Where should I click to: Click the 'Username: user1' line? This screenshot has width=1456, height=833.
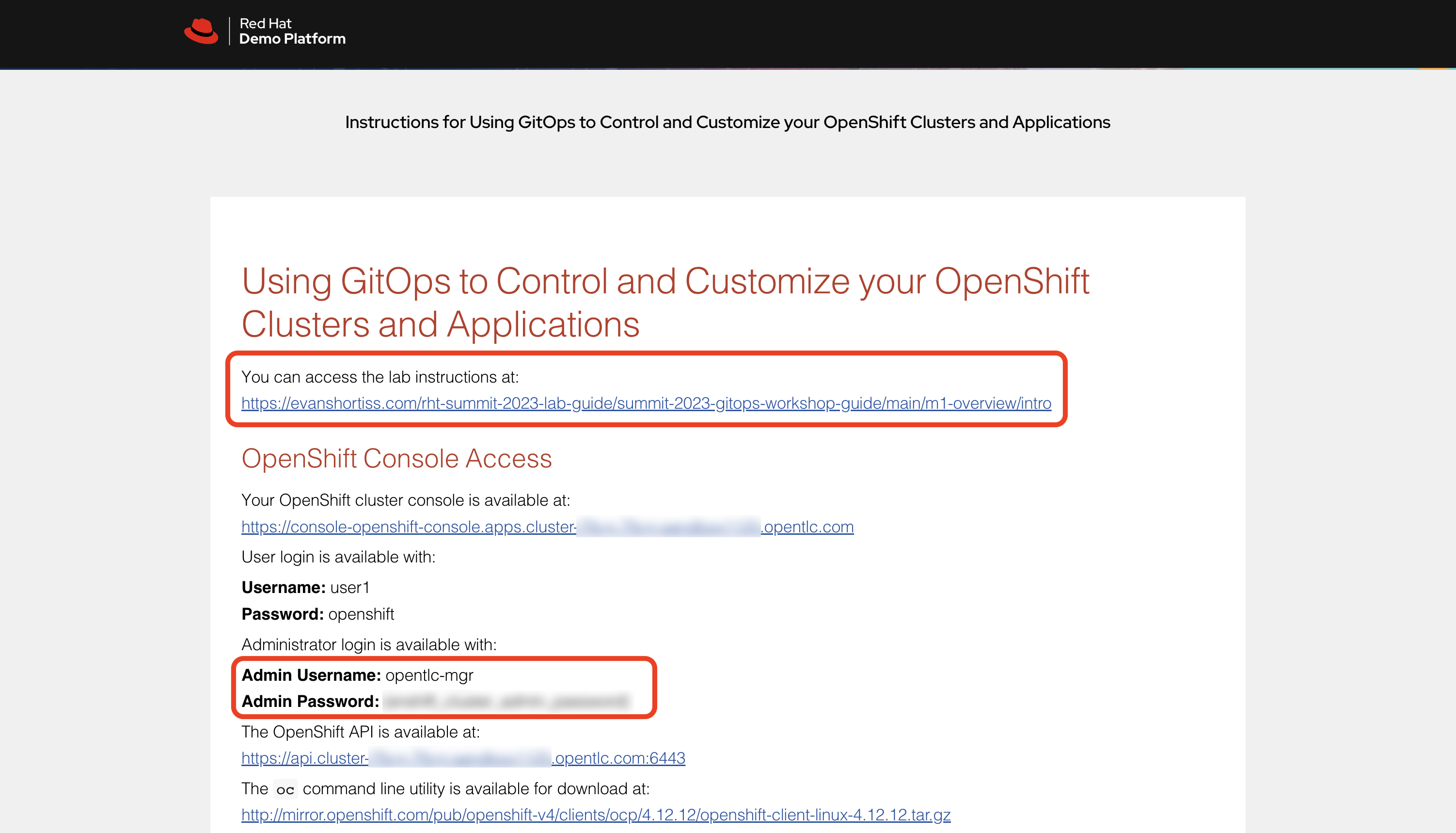305,588
